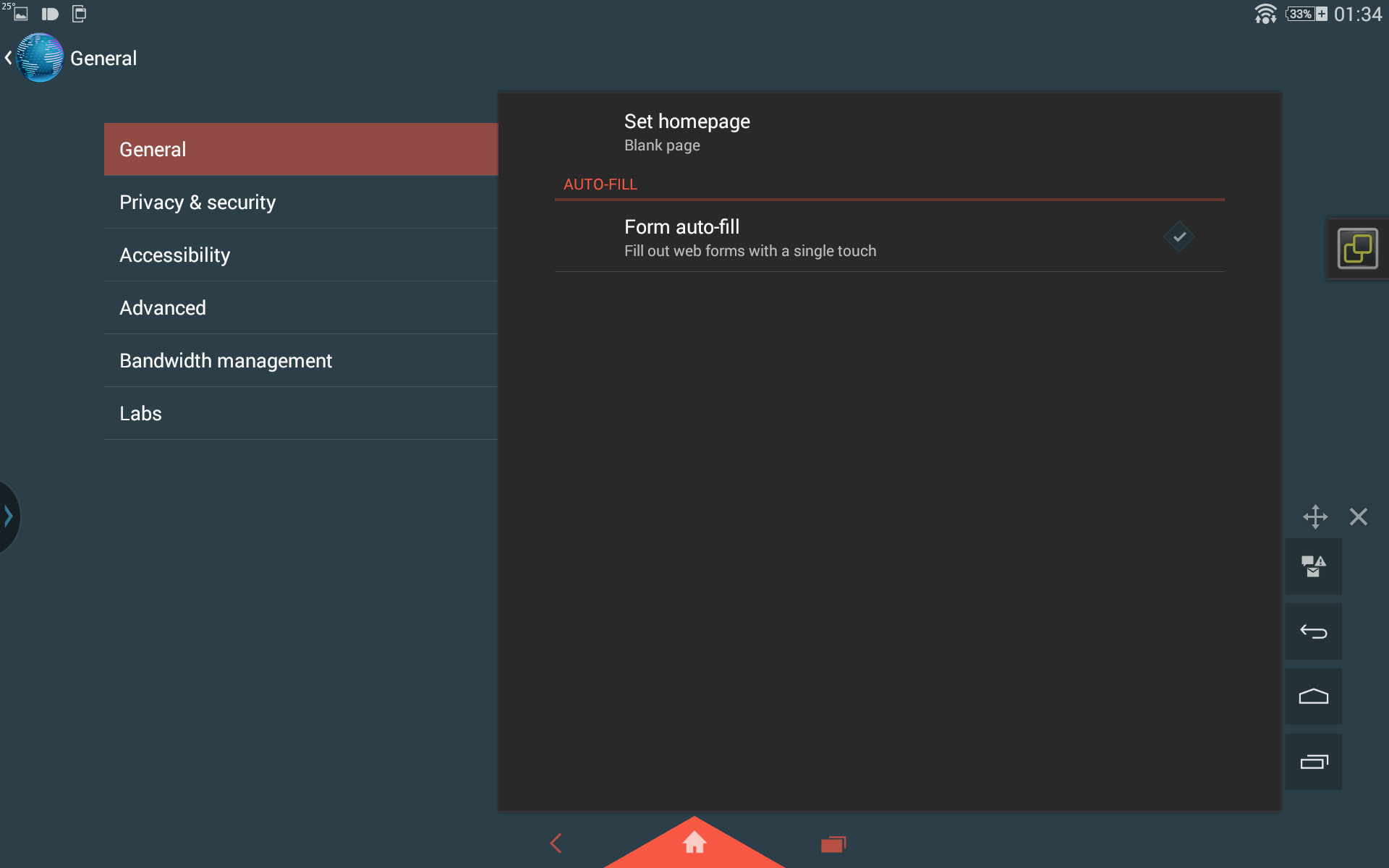Tap the floating home button
Image resolution: width=1389 pixels, height=868 pixels.
[1313, 697]
